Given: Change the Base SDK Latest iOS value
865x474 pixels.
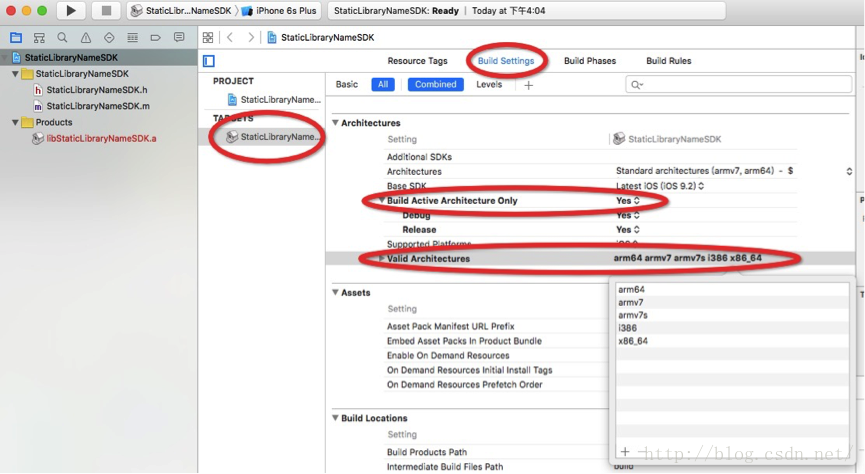Looking at the screenshot, I should 660,186.
